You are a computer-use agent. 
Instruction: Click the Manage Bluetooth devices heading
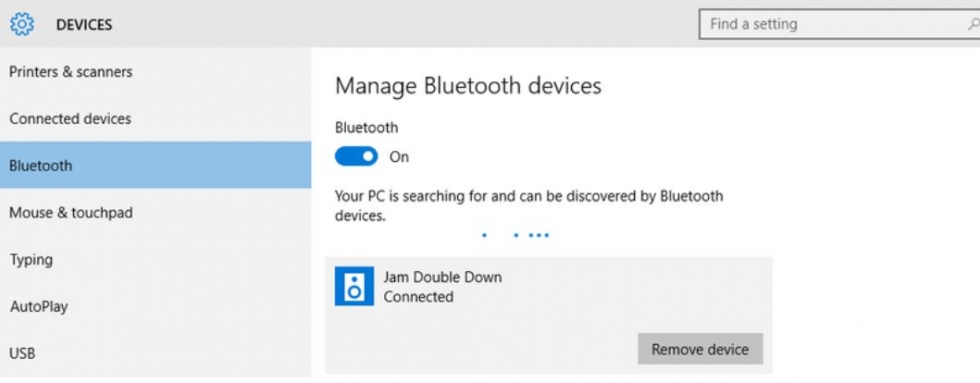pyautogui.click(x=468, y=86)
